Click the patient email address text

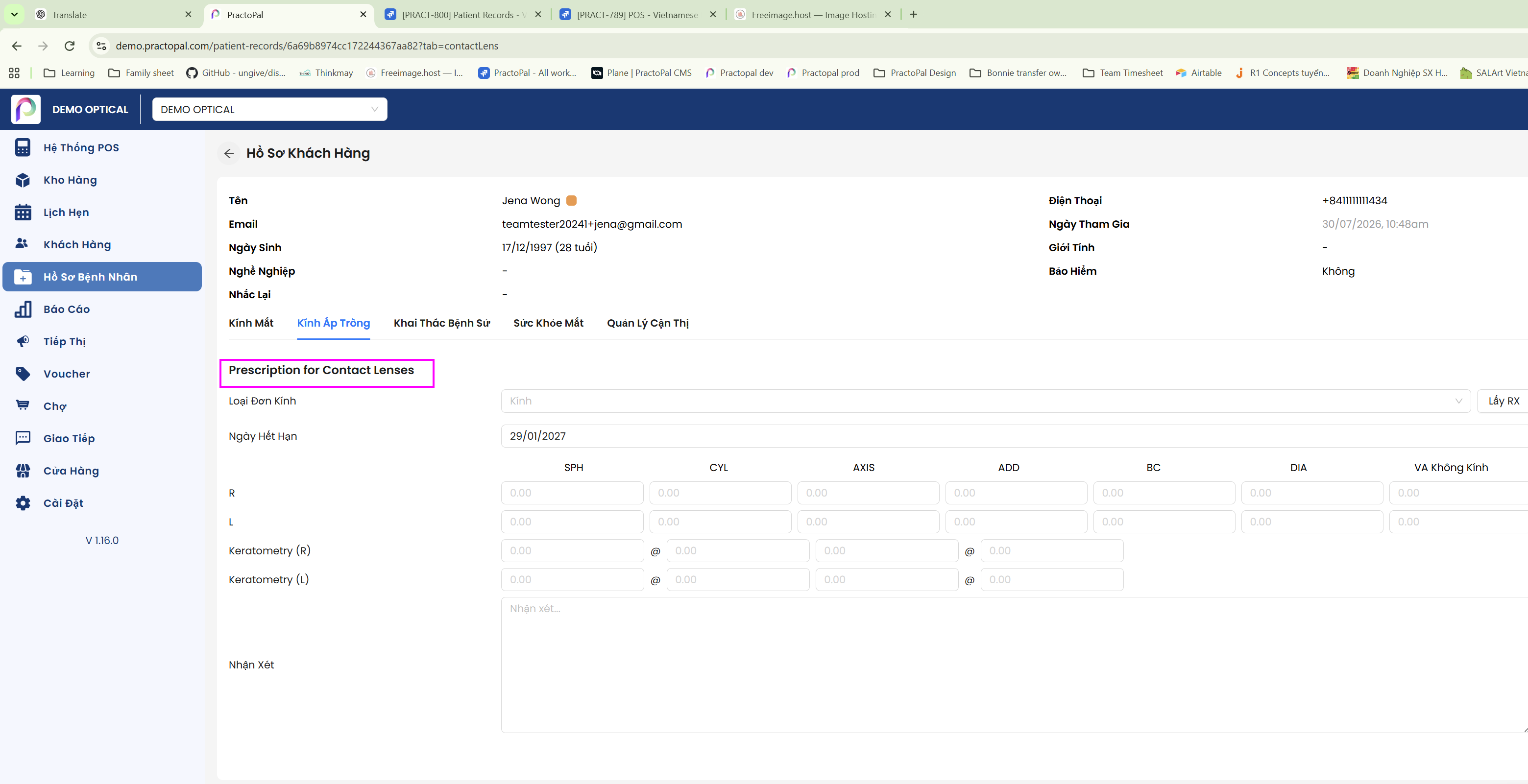point(591,224)
